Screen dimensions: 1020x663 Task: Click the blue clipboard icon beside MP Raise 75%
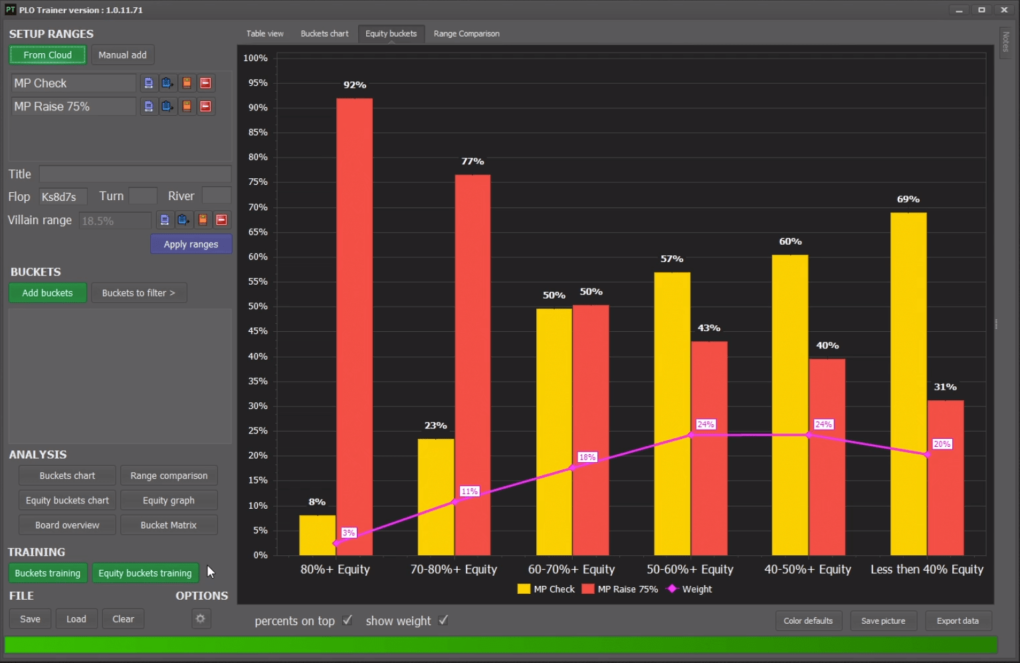[167, 106]
